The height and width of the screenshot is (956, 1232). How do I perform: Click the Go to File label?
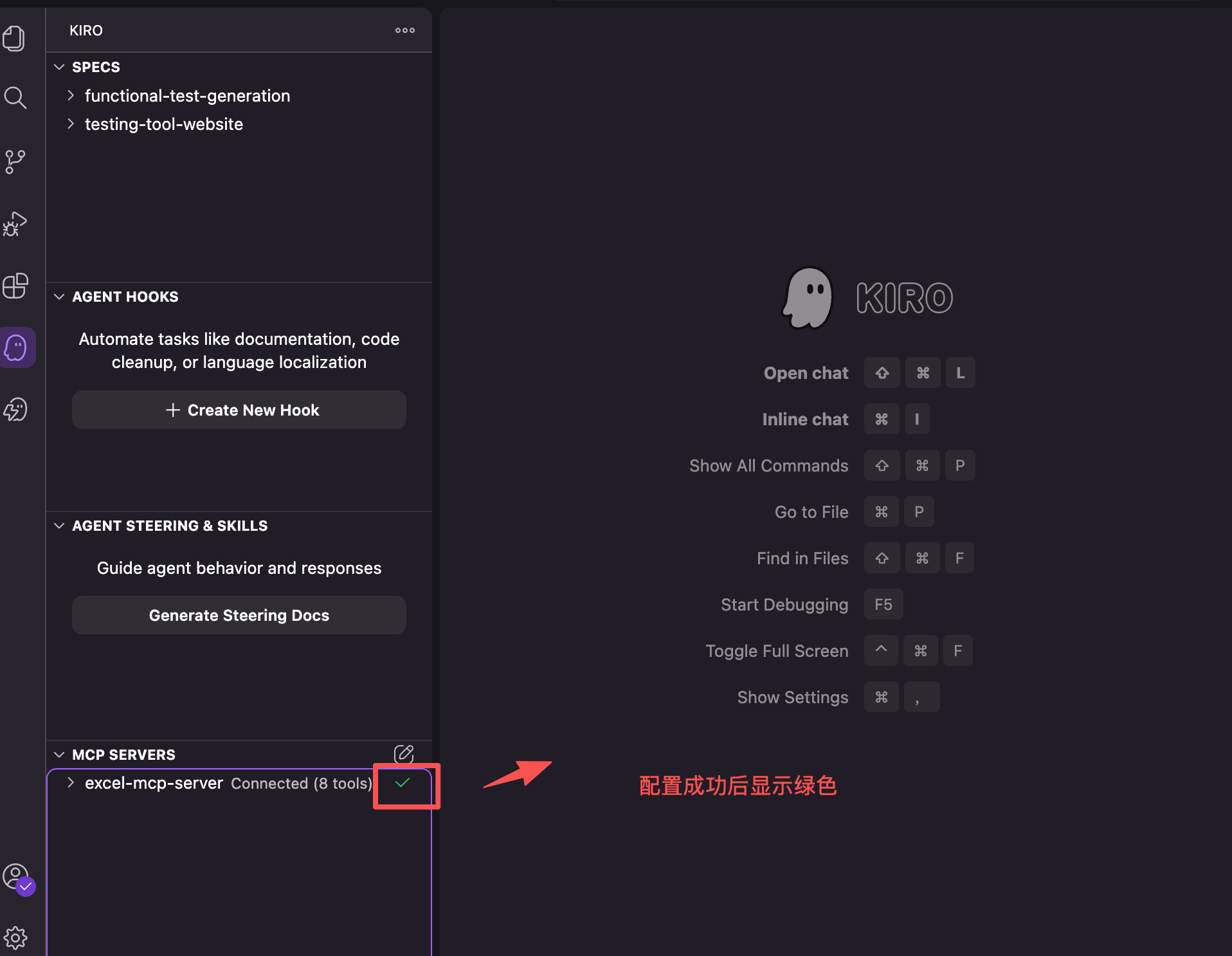click(x=811, y=512)
